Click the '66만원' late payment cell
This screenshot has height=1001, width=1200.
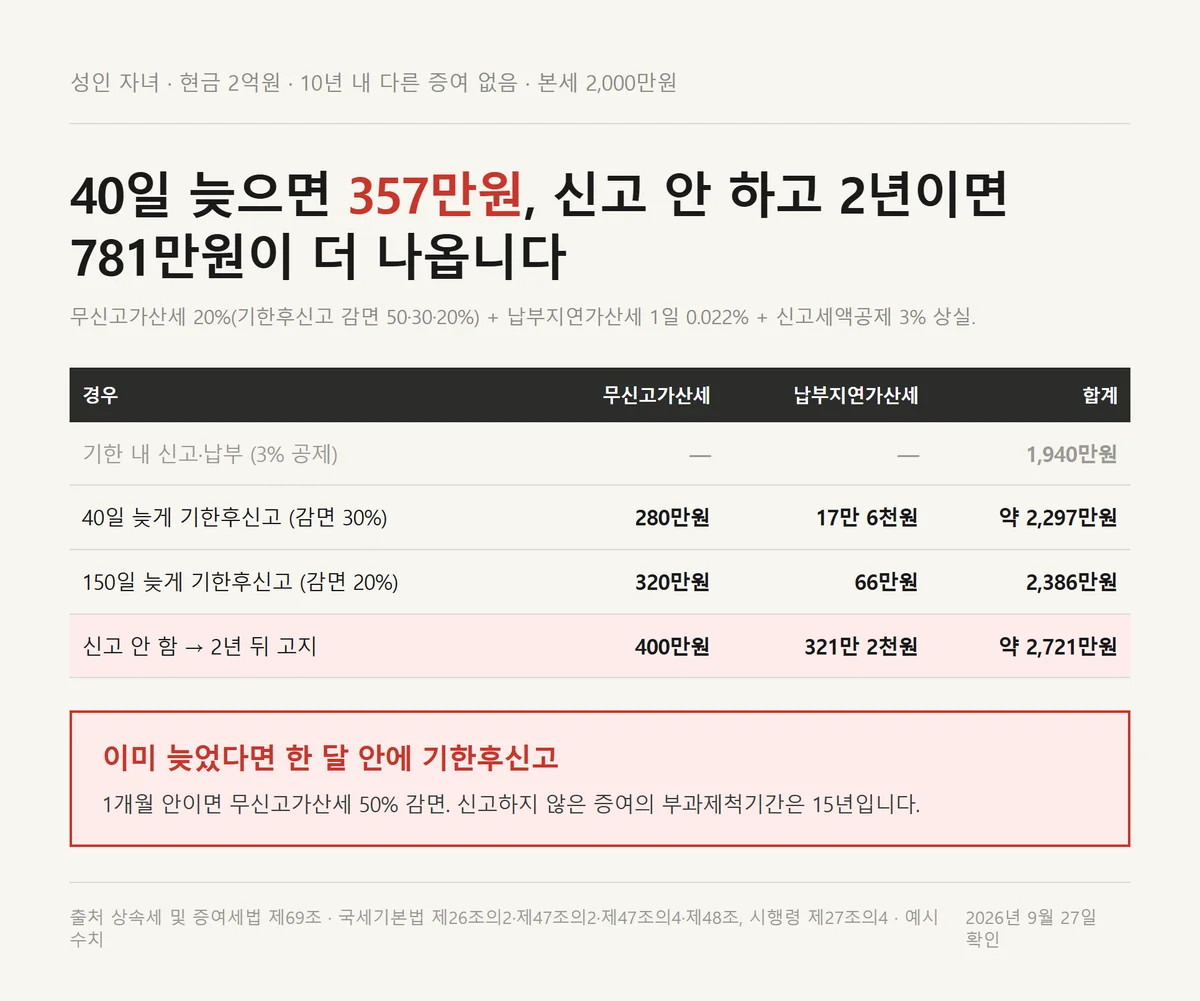pyautogui.click(x=886, y=582)
